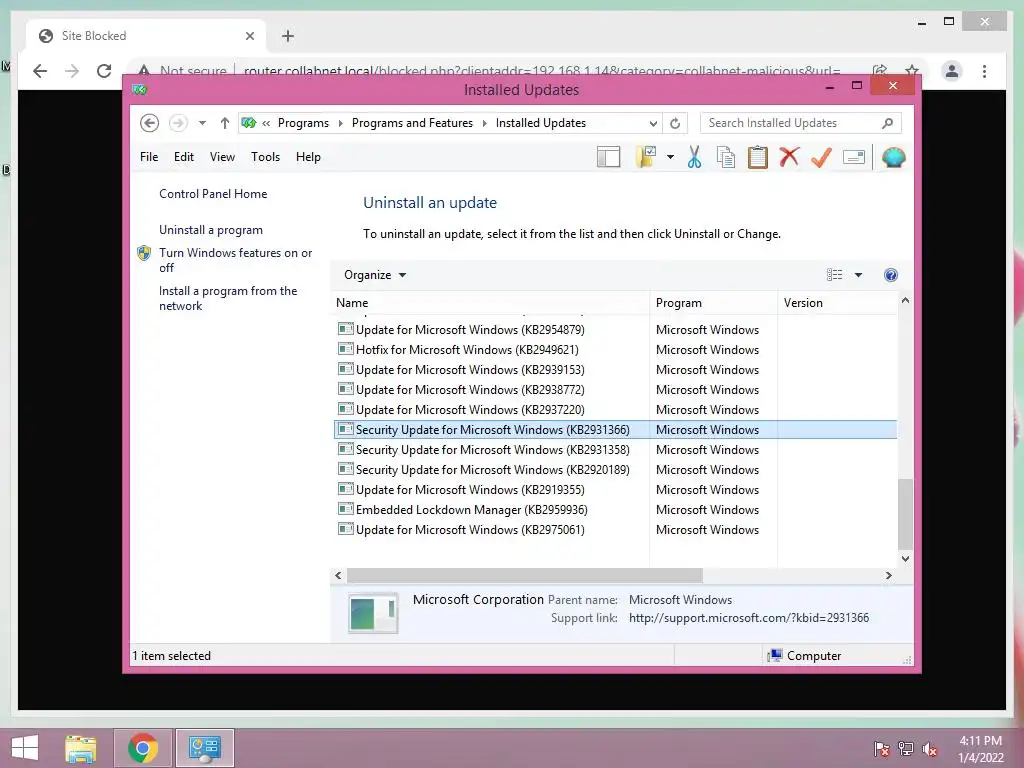Screen dimensions: 1024x768
Task: Click the Explorer forward arrow
Action: pyautogui.click(x=178, y=123)
